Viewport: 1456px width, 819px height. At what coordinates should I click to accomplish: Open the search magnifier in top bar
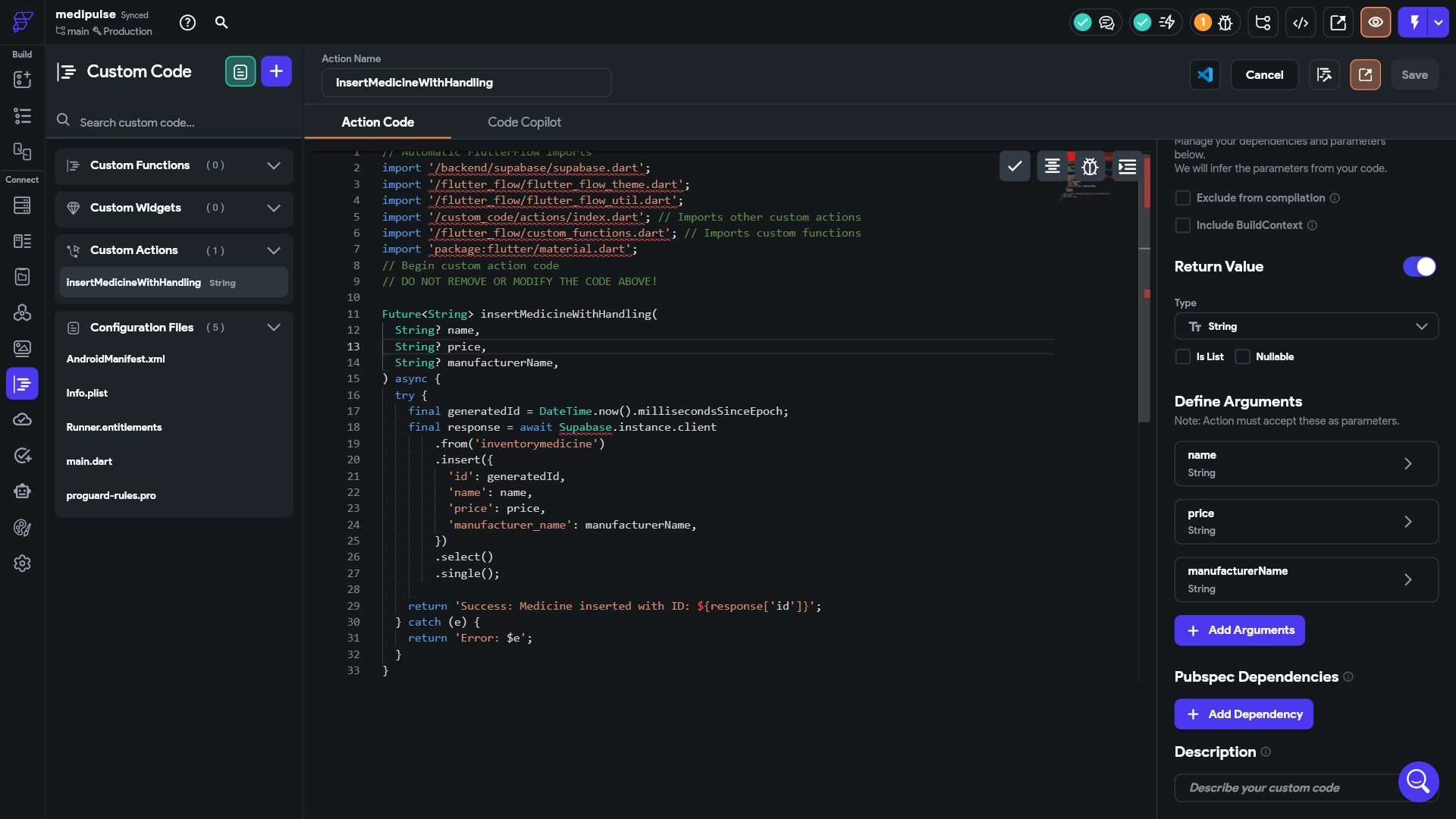pyautogui.click(x=221, y=23)
